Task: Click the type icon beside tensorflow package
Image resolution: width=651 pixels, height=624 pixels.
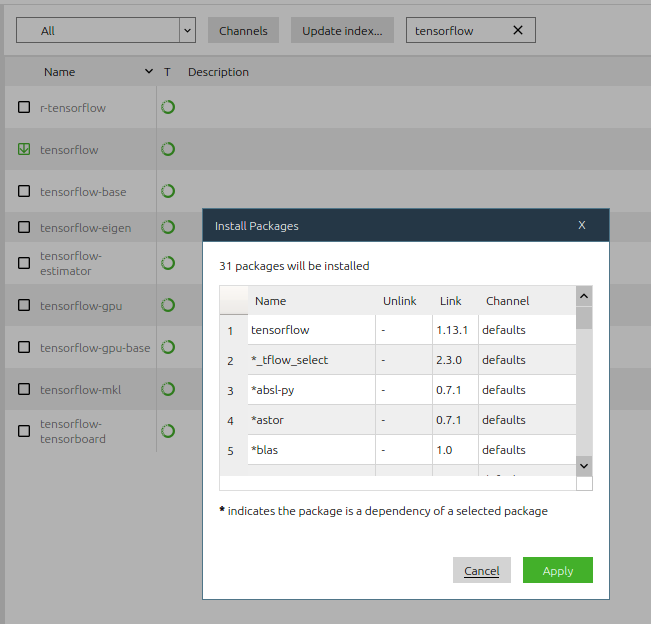Action: (168, 149)
